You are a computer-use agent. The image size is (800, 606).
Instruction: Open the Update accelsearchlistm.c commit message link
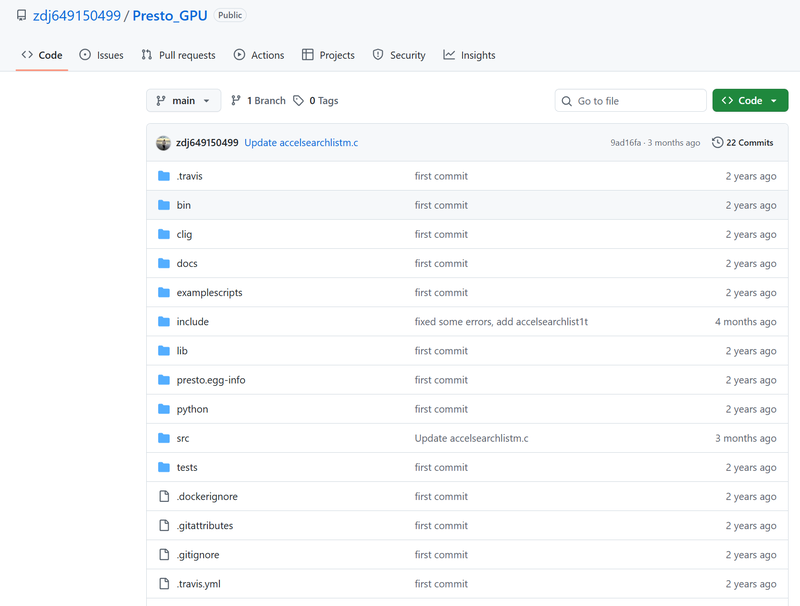301,143
